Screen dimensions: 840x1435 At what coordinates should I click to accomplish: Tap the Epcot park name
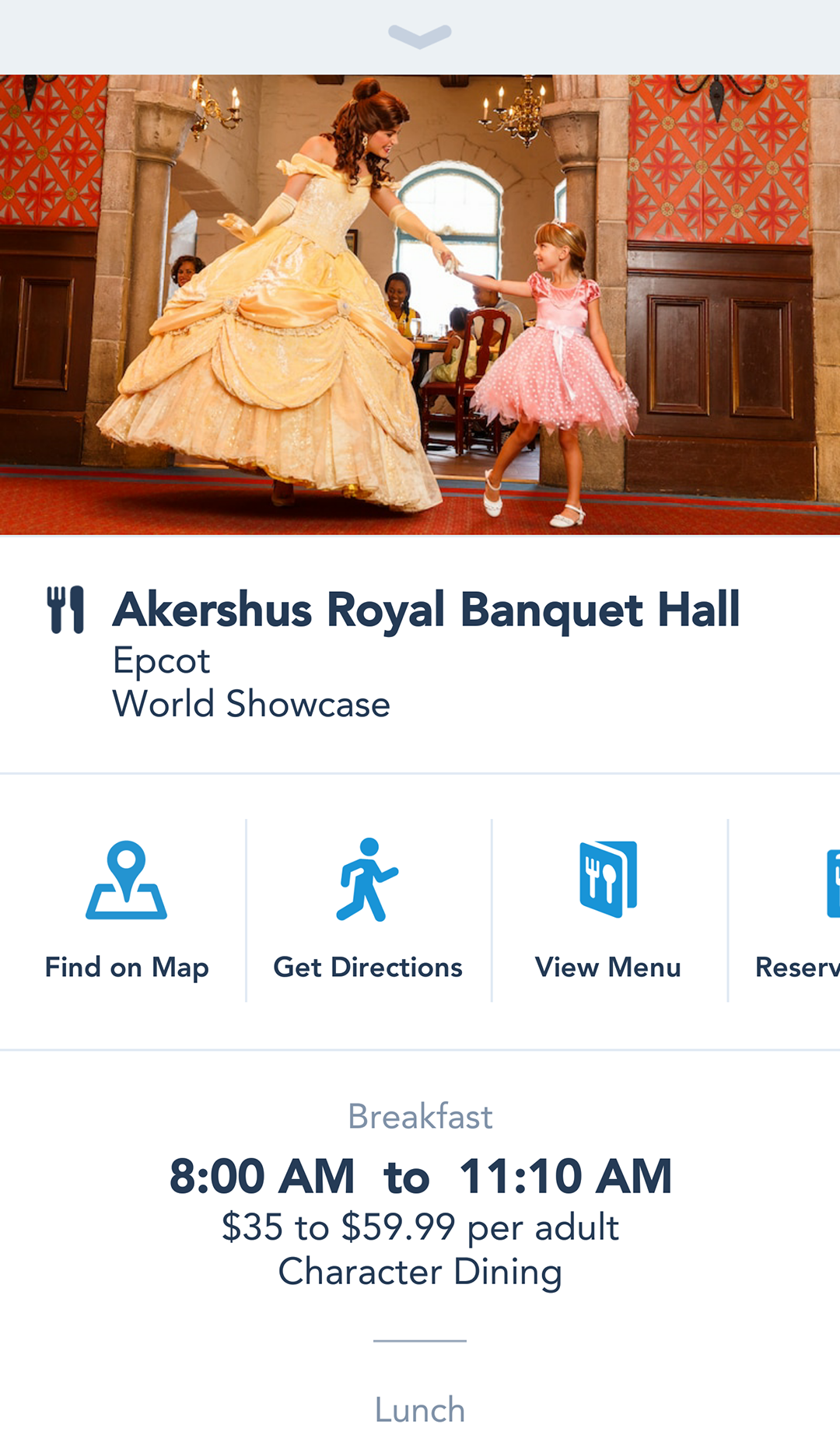coord(162,662)
